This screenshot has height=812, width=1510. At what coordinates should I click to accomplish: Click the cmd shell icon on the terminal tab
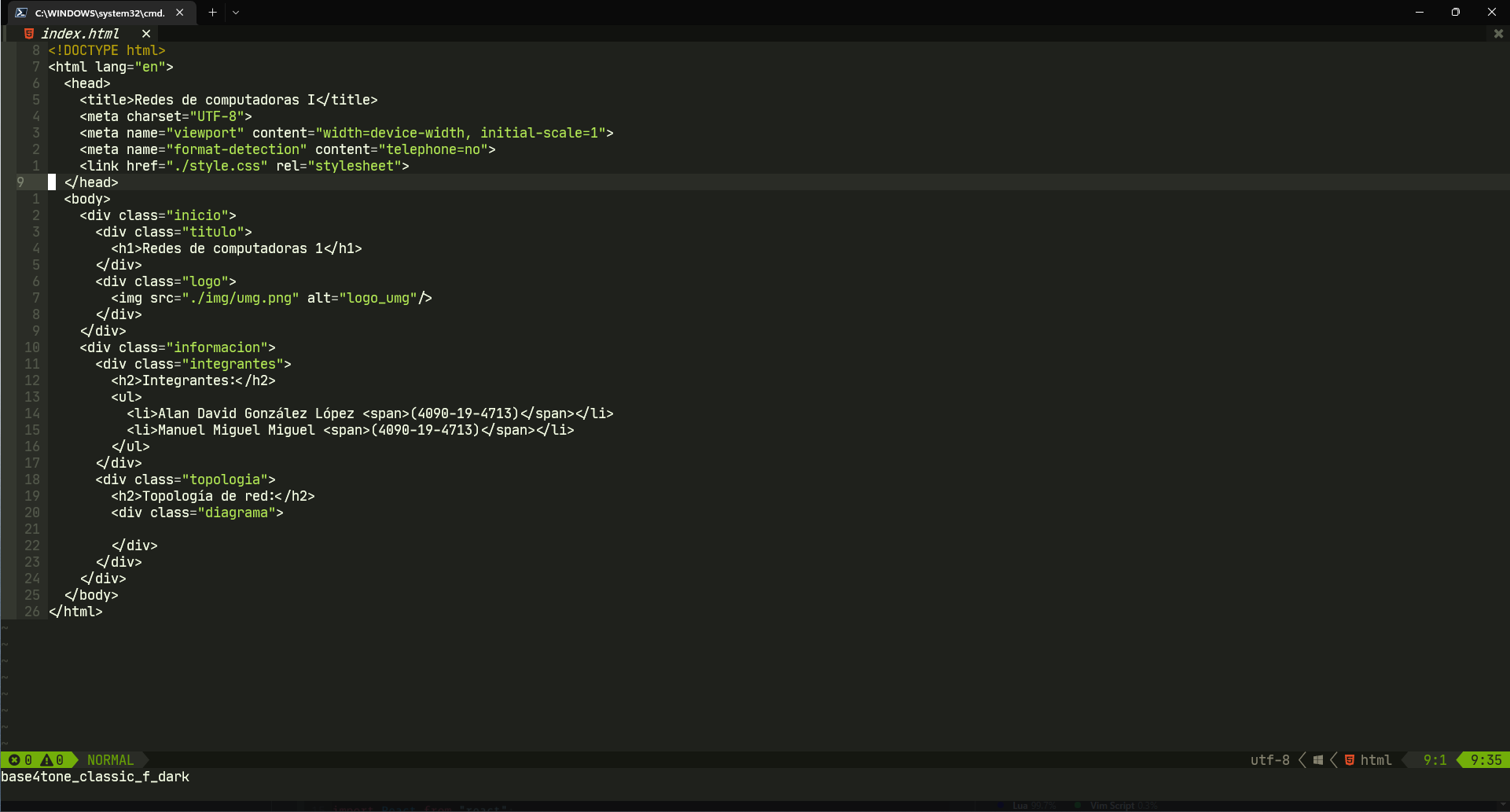pos(21,13)
